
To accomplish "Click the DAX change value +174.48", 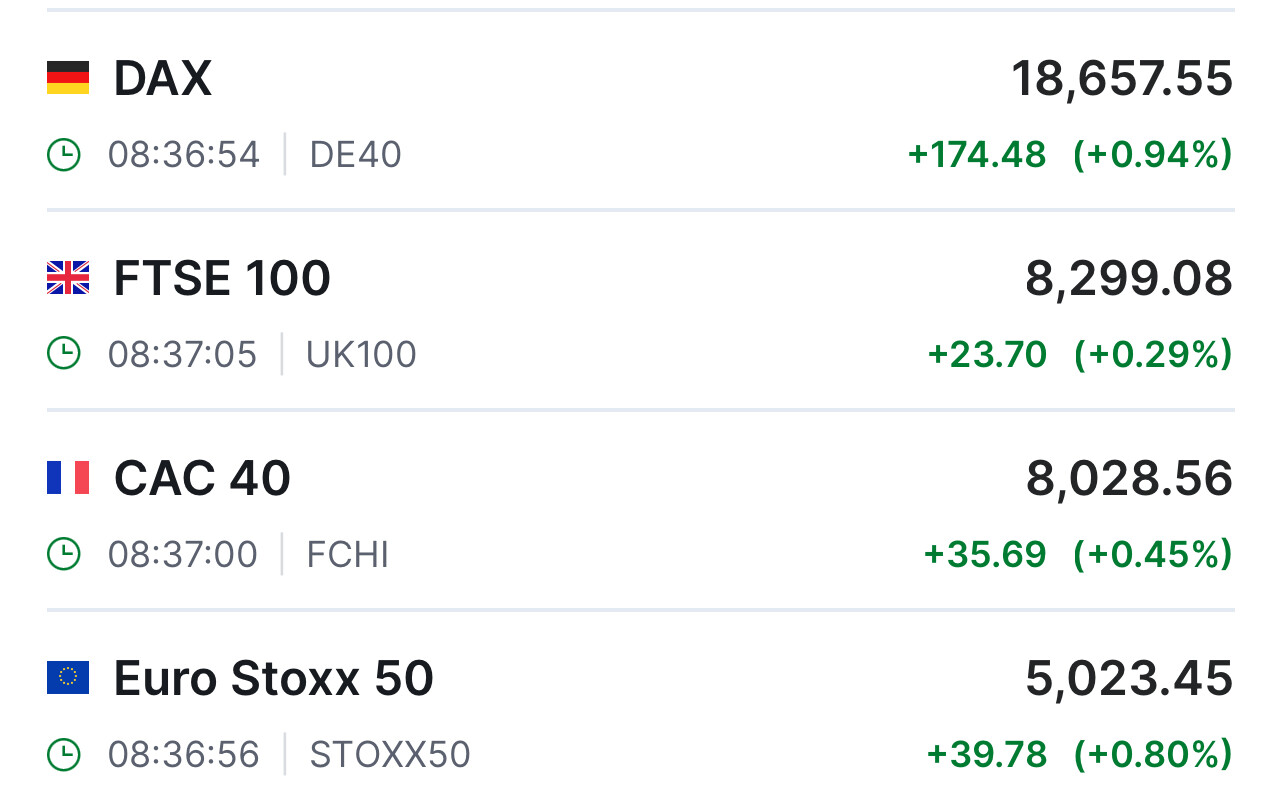I will click(x=976, y=155).
